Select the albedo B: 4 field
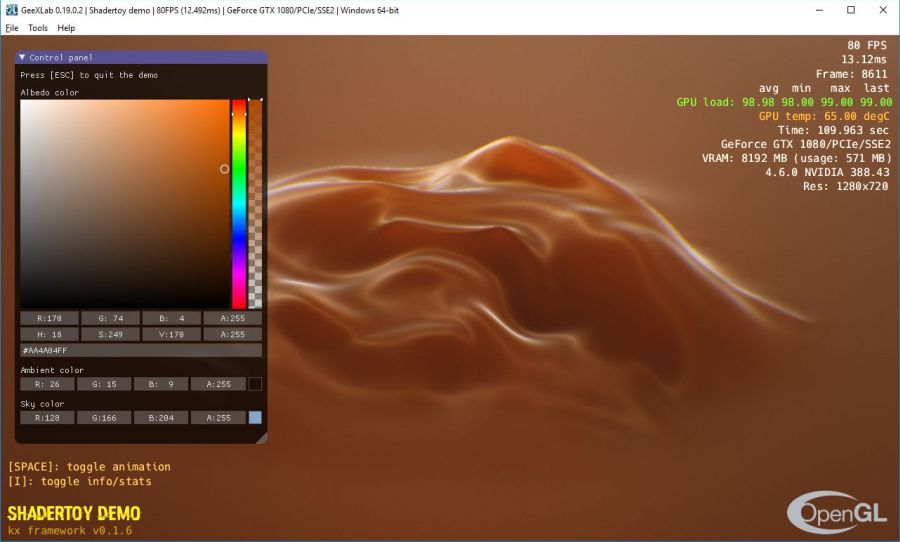The width and height of the screenshot is (900, 542). (x=172, y=318)
